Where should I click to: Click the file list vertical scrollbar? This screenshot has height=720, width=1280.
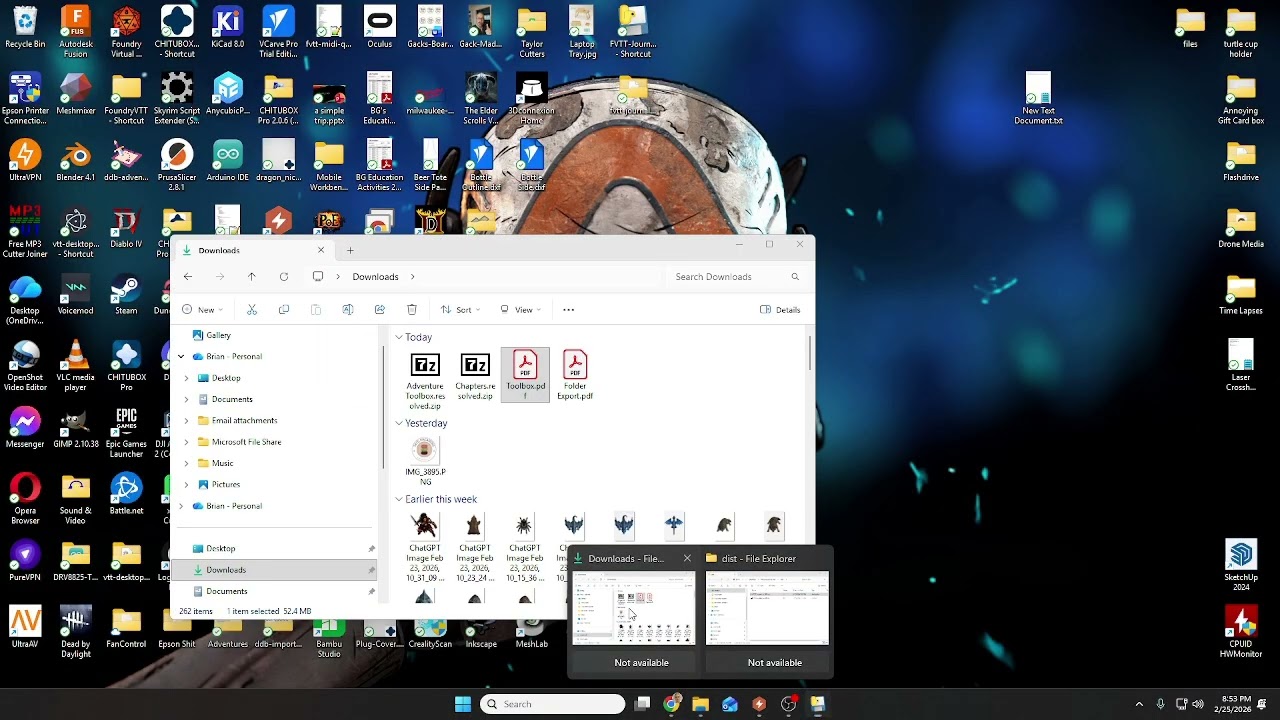point(810,352)
